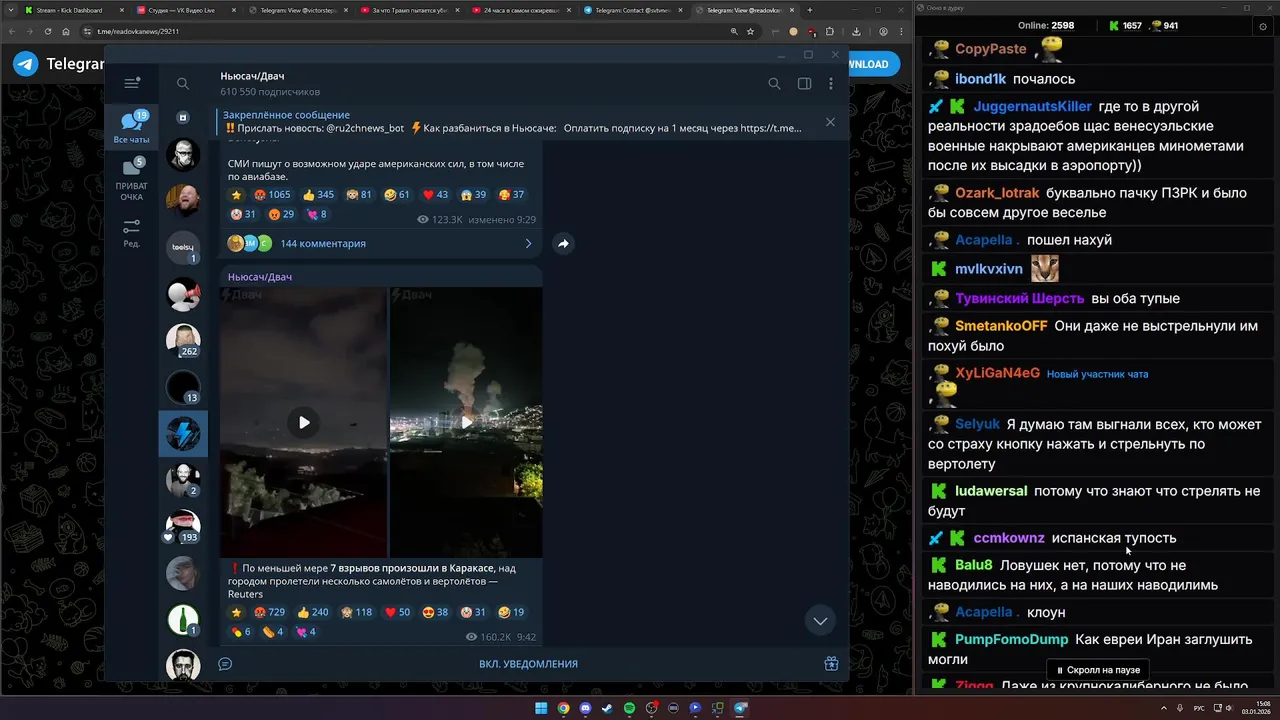This screenshot has height=720, width=1280.
Task: Click Скролл на паузе in chat
Action: tap(1097, 670)
